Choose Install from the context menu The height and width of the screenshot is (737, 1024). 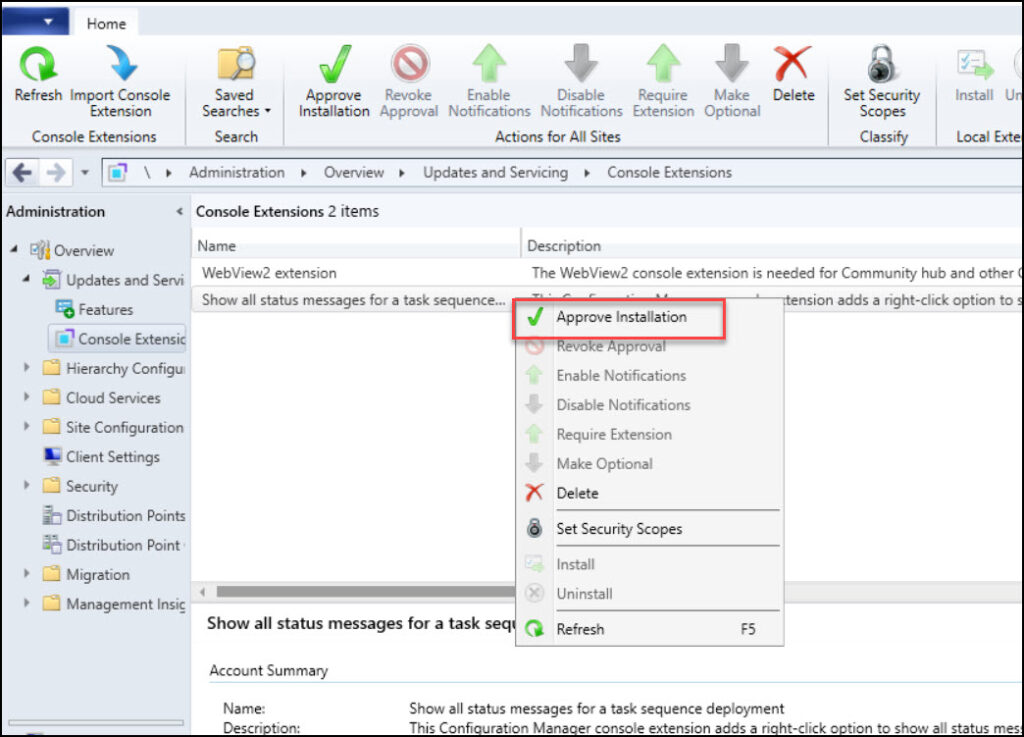(650, 565)
